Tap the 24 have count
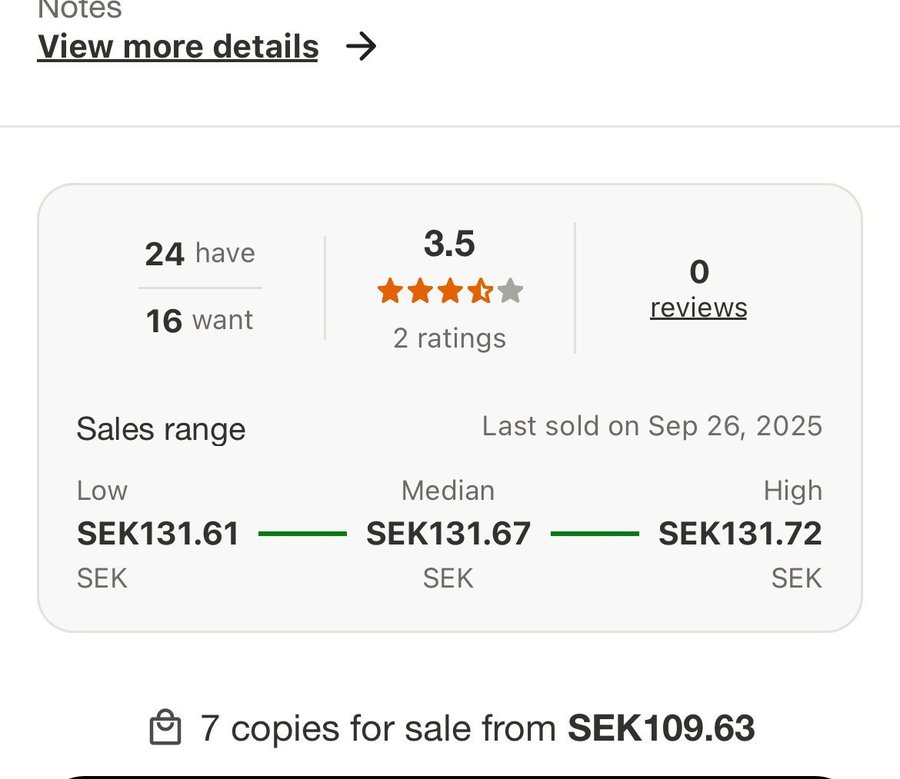Image resolution: width=900 pixels, height=779 pixels. (200, 254)
